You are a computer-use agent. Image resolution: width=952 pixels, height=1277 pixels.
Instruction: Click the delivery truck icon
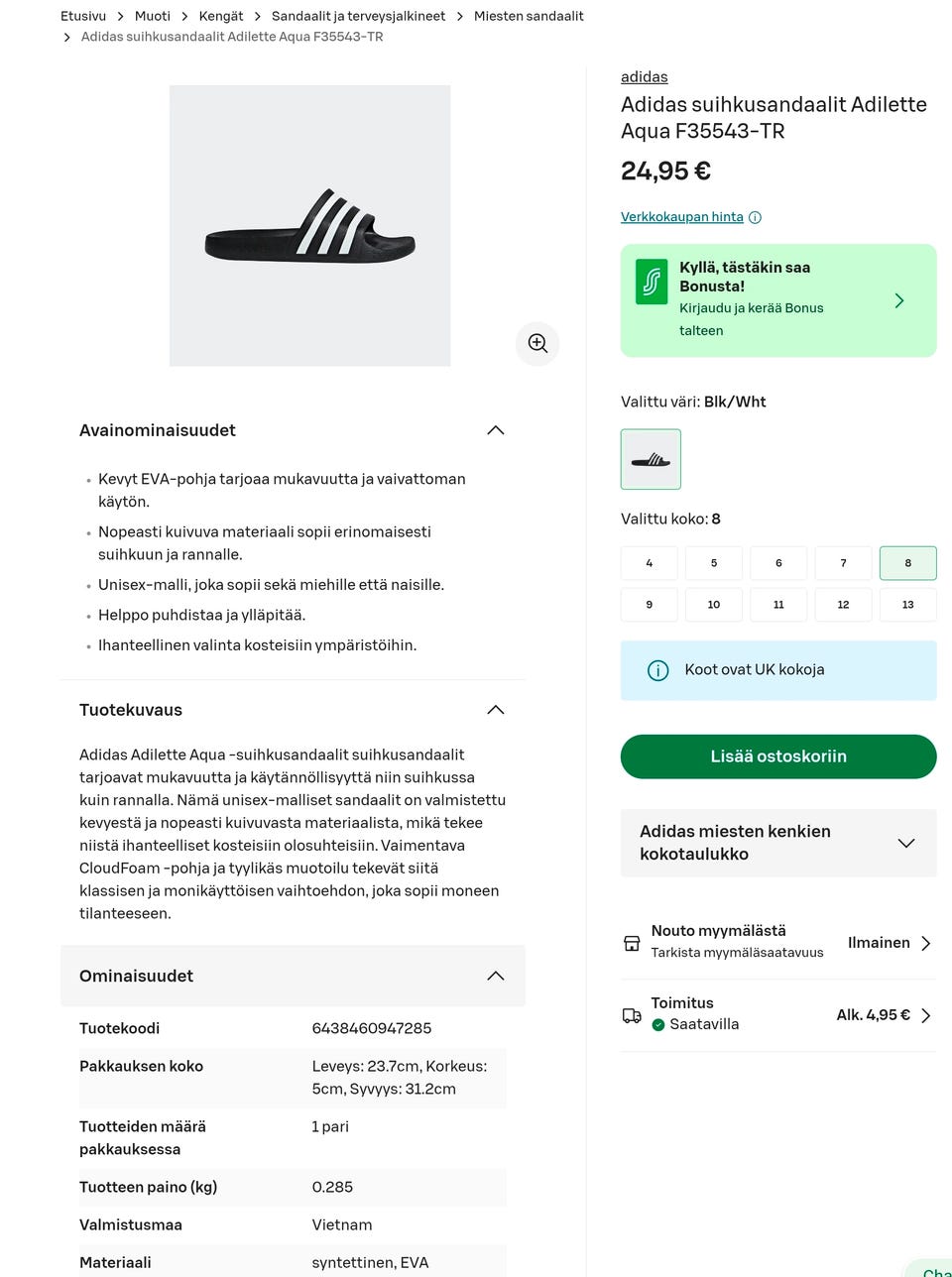[632, 1015]
